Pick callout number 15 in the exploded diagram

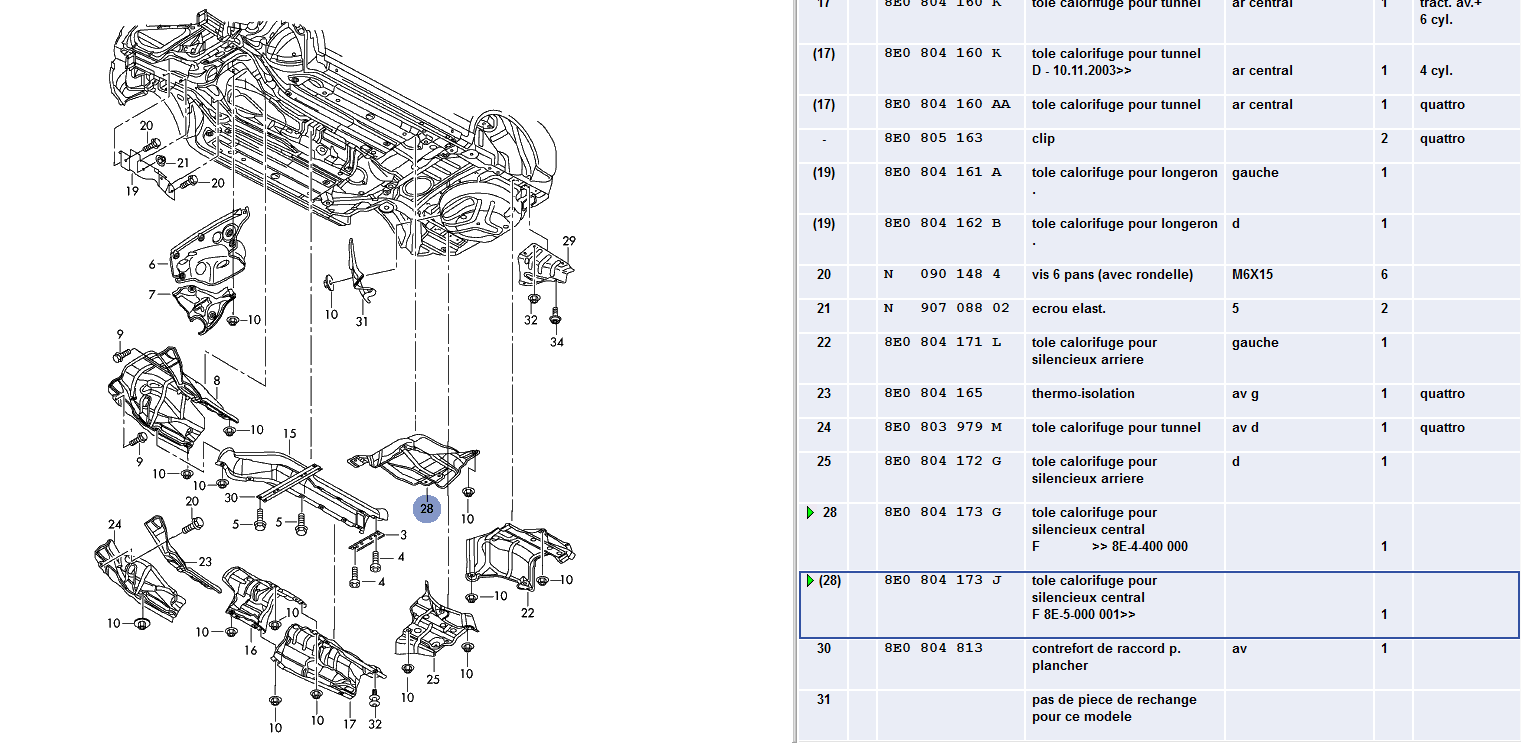pos(289,434)
